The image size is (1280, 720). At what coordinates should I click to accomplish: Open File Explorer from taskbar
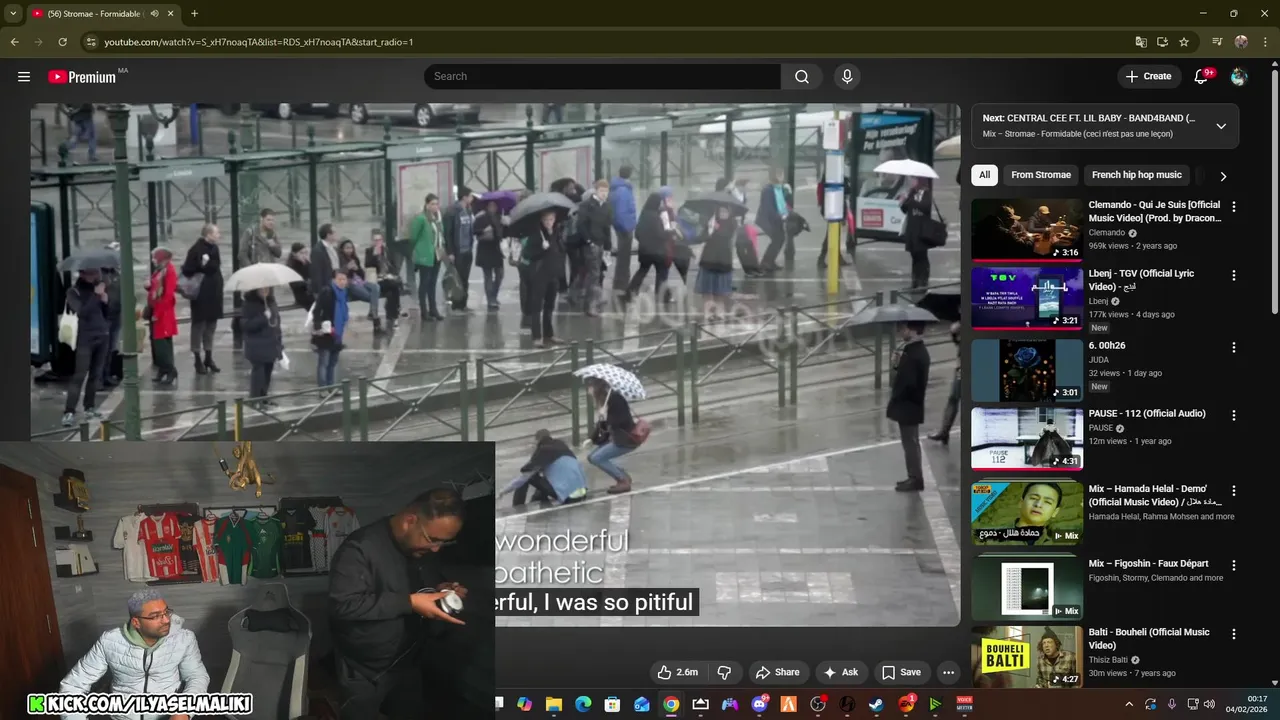tap(554, 705)
